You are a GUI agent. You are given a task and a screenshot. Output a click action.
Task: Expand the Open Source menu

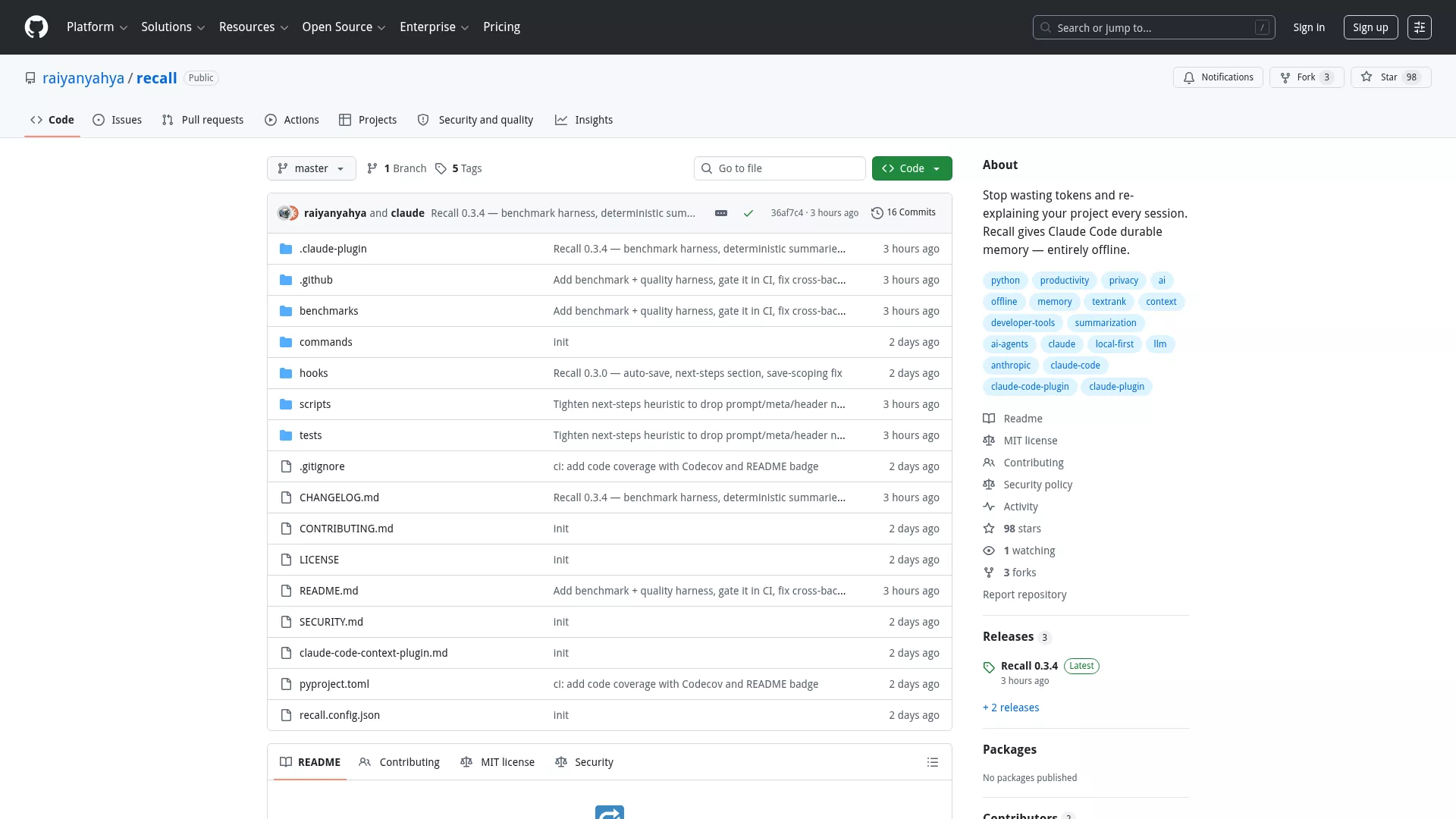[344, 27]
